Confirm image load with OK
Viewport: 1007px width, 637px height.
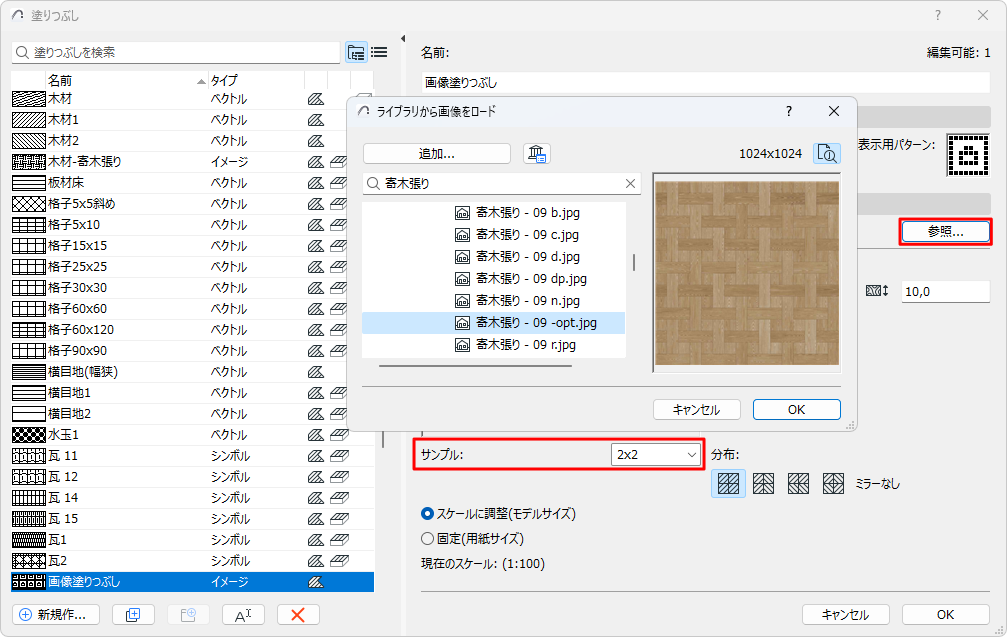(796, 409)
